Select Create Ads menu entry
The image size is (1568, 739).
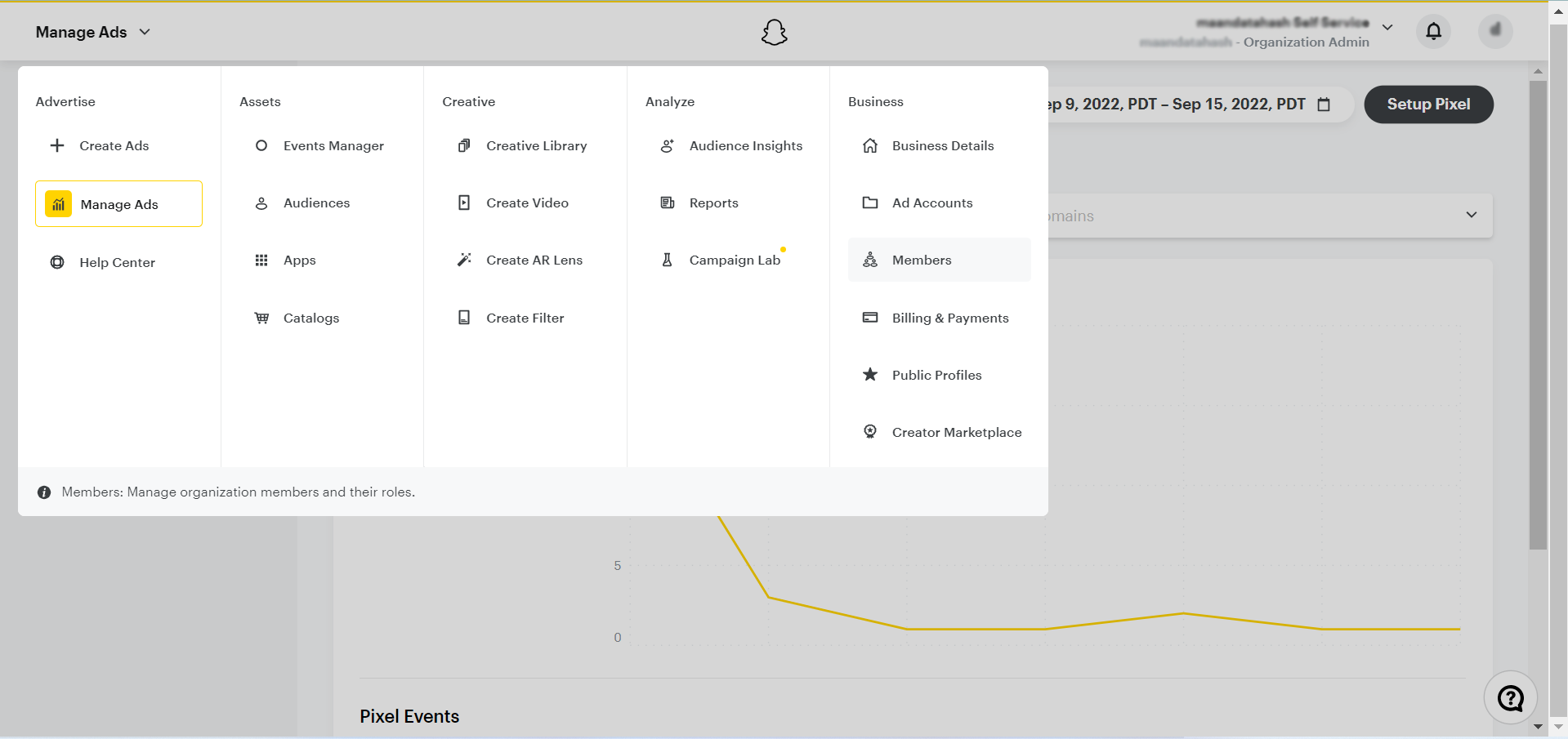(118, 145)
